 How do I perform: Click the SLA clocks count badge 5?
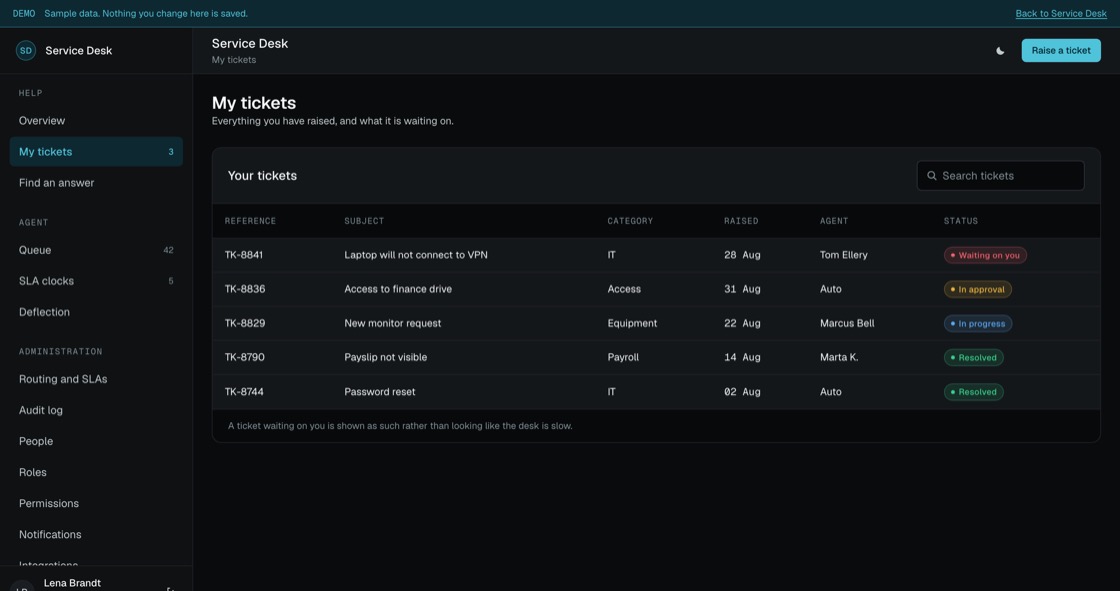click(171, 281)
